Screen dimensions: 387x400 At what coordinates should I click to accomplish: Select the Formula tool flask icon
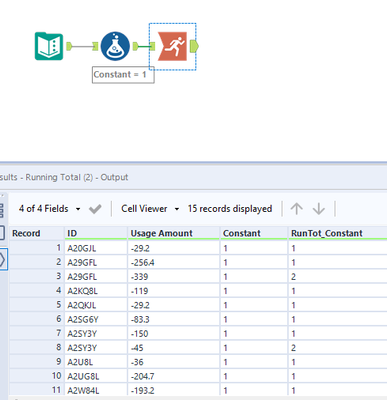pos(115,46)
